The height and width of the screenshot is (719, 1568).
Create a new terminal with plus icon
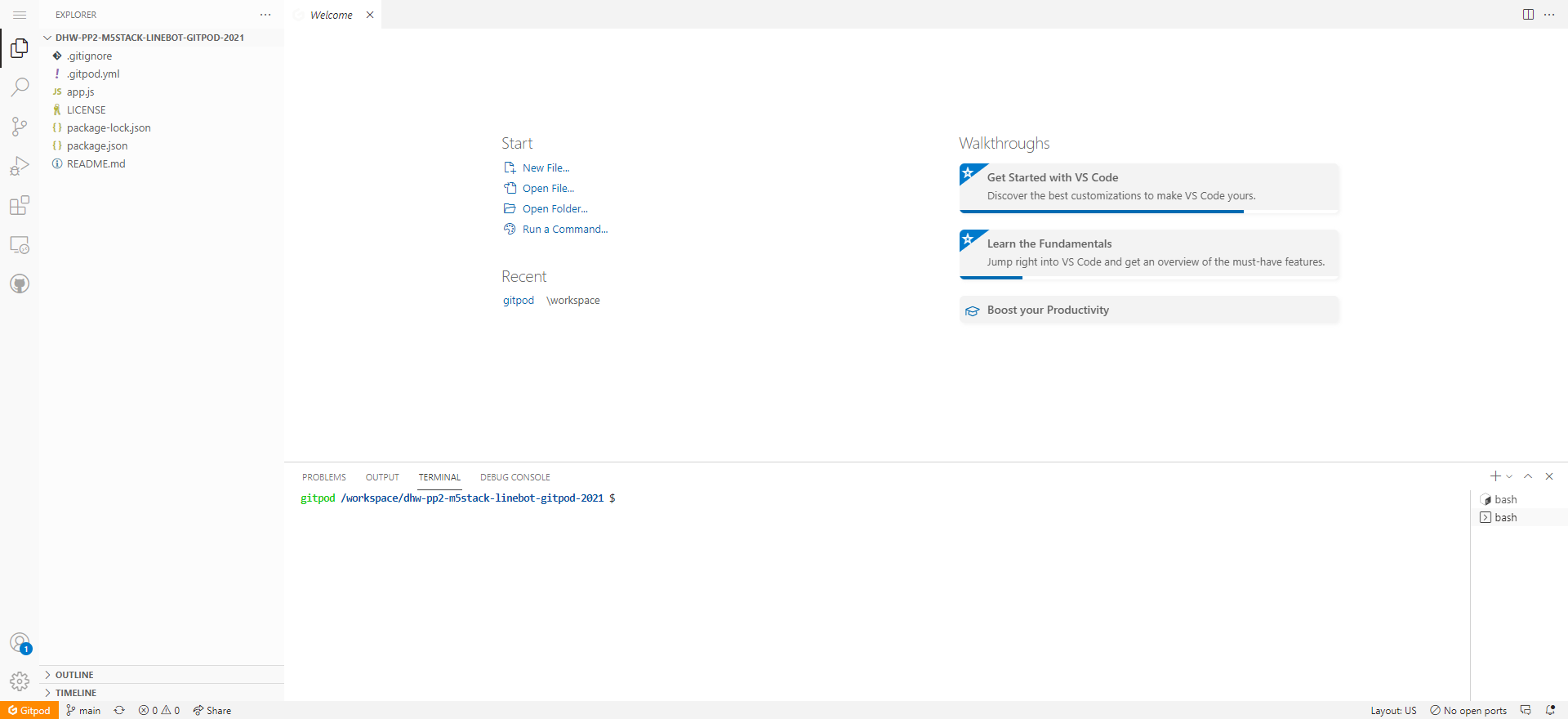click(x=1495, y=476)
